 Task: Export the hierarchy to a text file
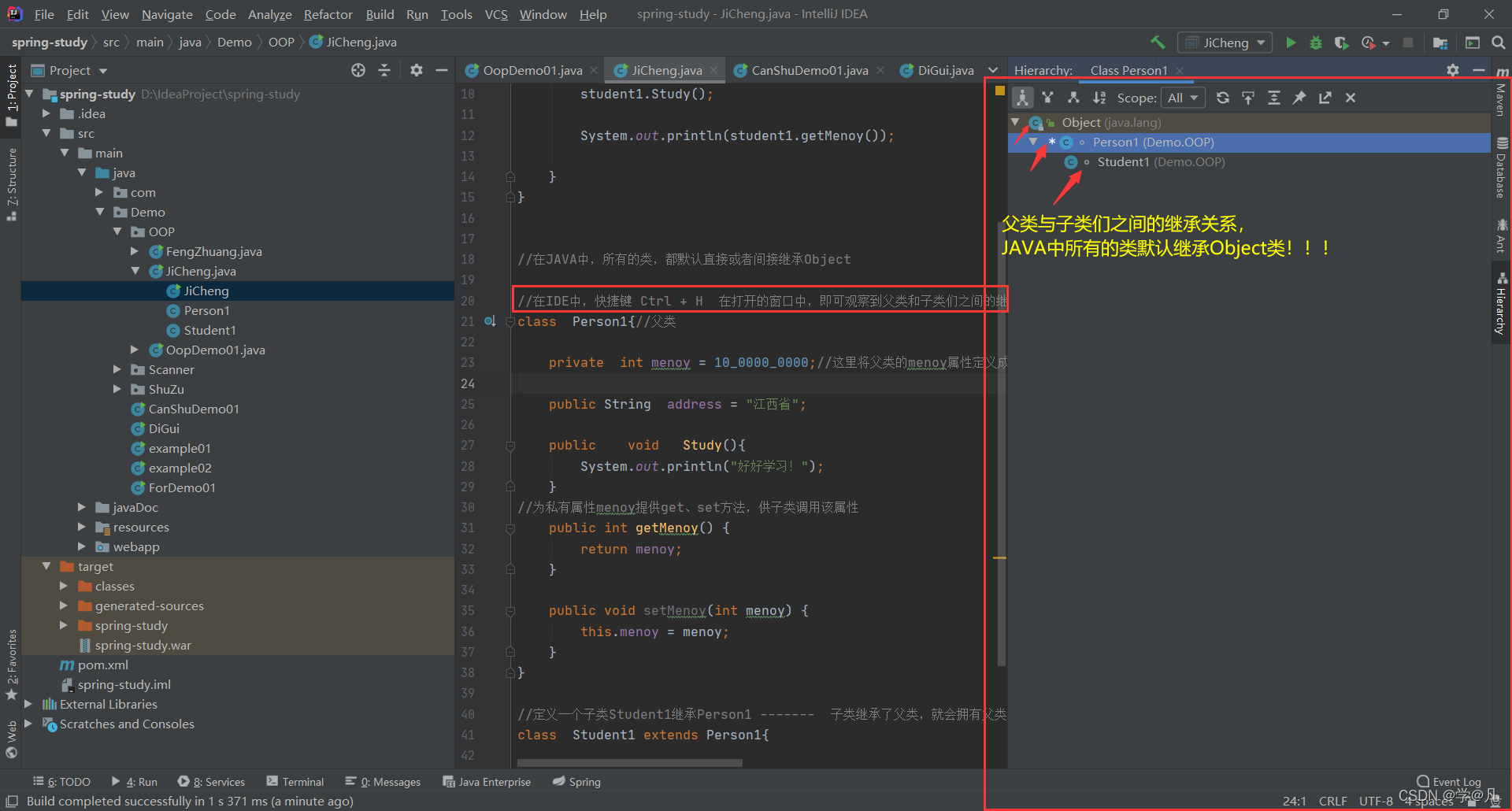1325,98
